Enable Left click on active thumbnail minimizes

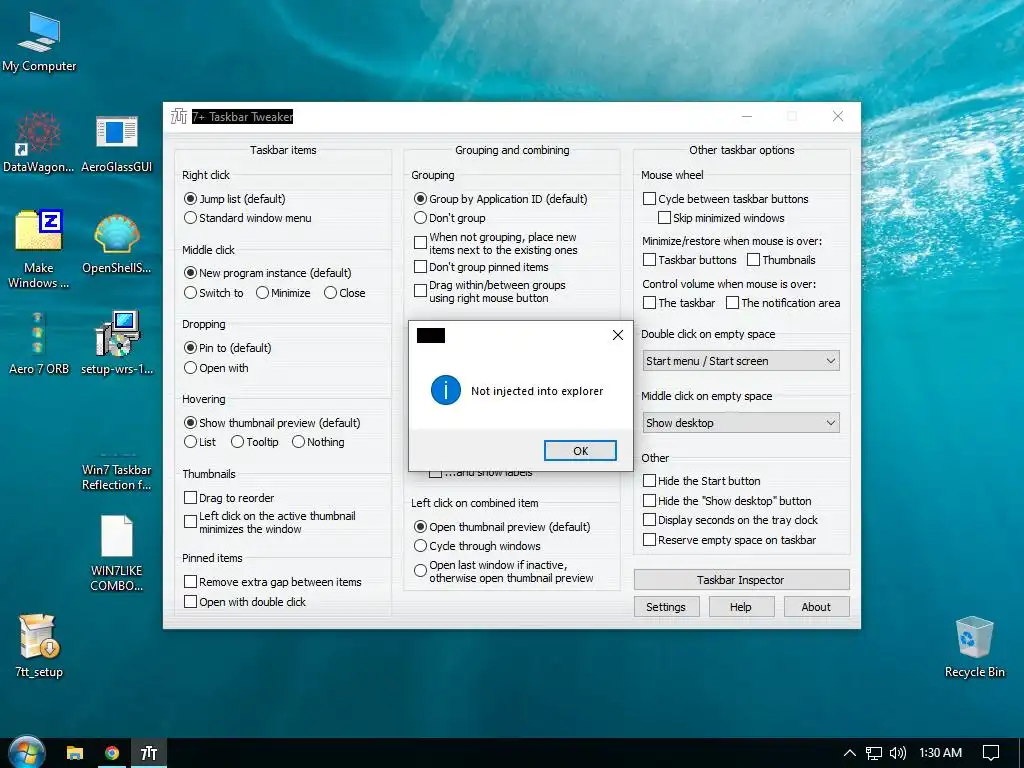tap(270, 522)
